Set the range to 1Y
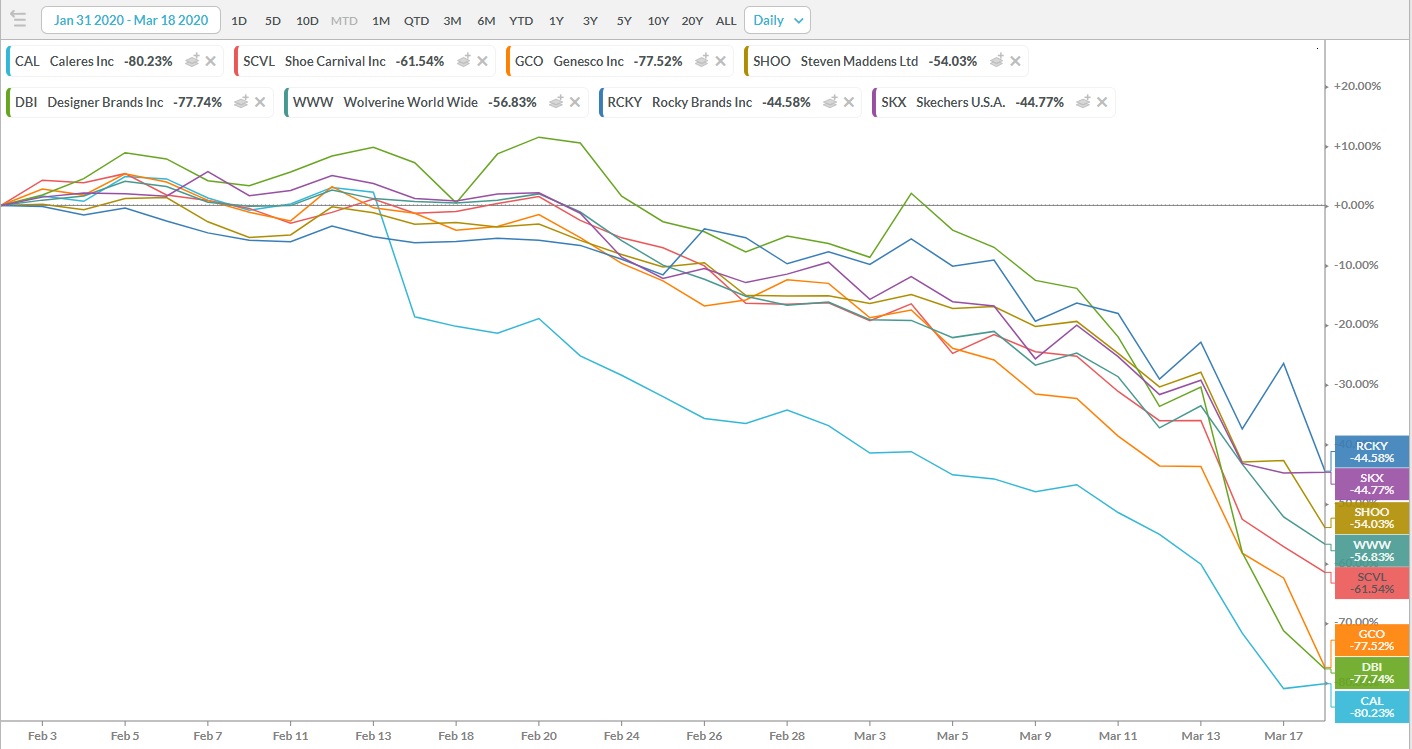This screenshot has width=1412, height=749. pyautogui.click(x=556, y=21)
